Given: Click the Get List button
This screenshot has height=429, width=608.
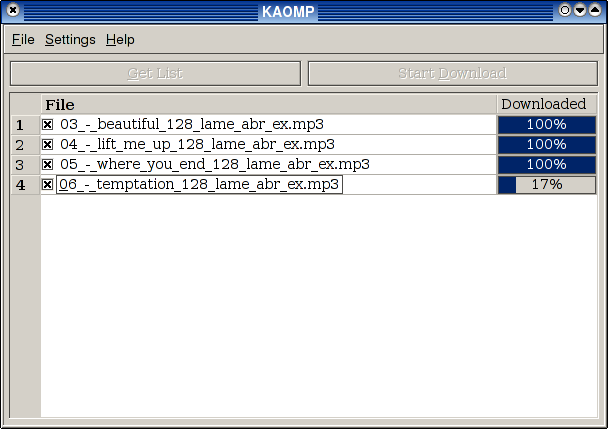Looking at the screenshot, I should point(155,73).
